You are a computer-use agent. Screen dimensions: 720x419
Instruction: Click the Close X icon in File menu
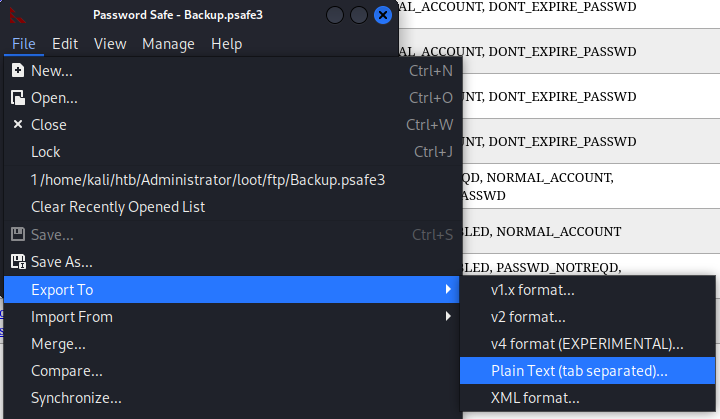coord(17,125)
